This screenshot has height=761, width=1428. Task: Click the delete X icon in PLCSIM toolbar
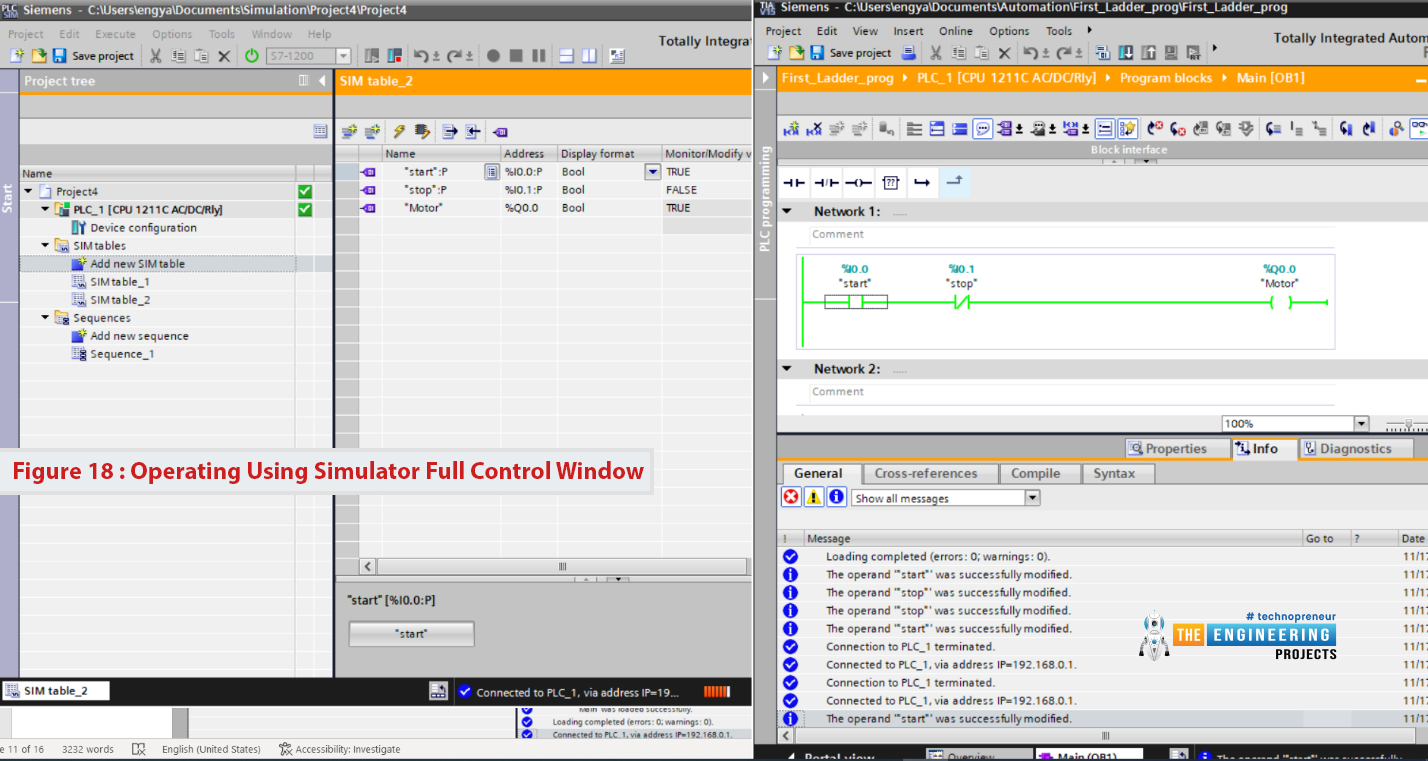224,56
